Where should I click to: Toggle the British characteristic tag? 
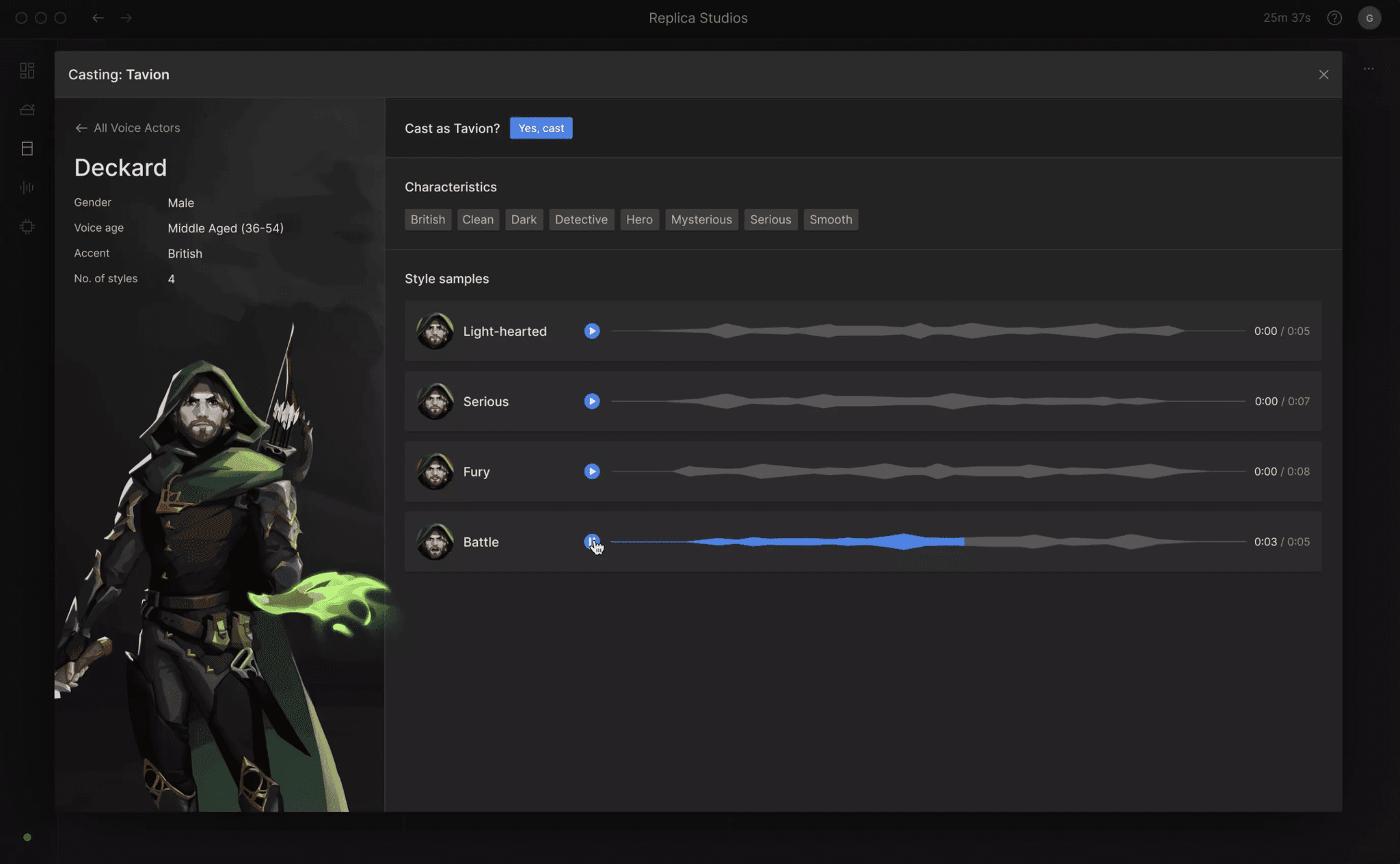[427, 219]
